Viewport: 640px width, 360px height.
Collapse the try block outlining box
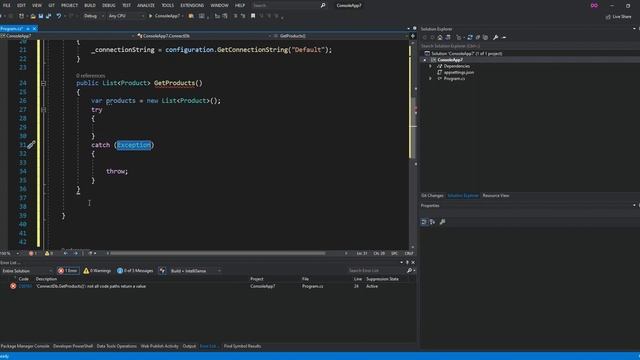[x=43, y=109]
